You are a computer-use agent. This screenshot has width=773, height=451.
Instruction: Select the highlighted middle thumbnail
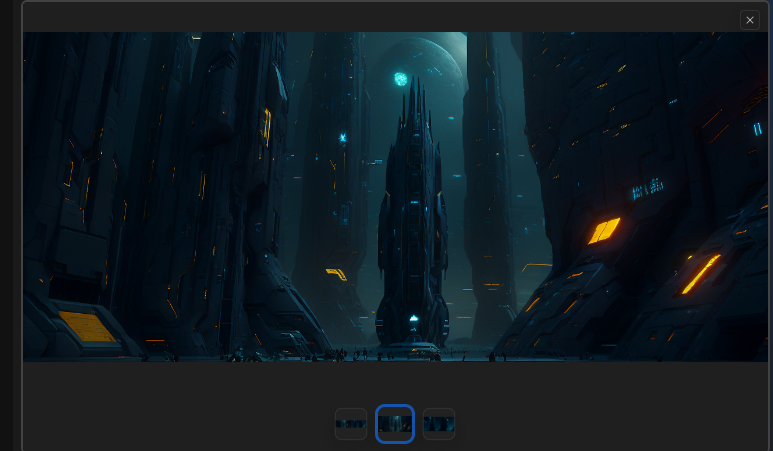394,424
